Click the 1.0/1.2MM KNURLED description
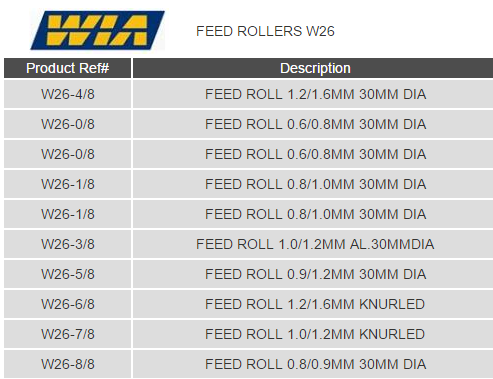 pos(315,334)
